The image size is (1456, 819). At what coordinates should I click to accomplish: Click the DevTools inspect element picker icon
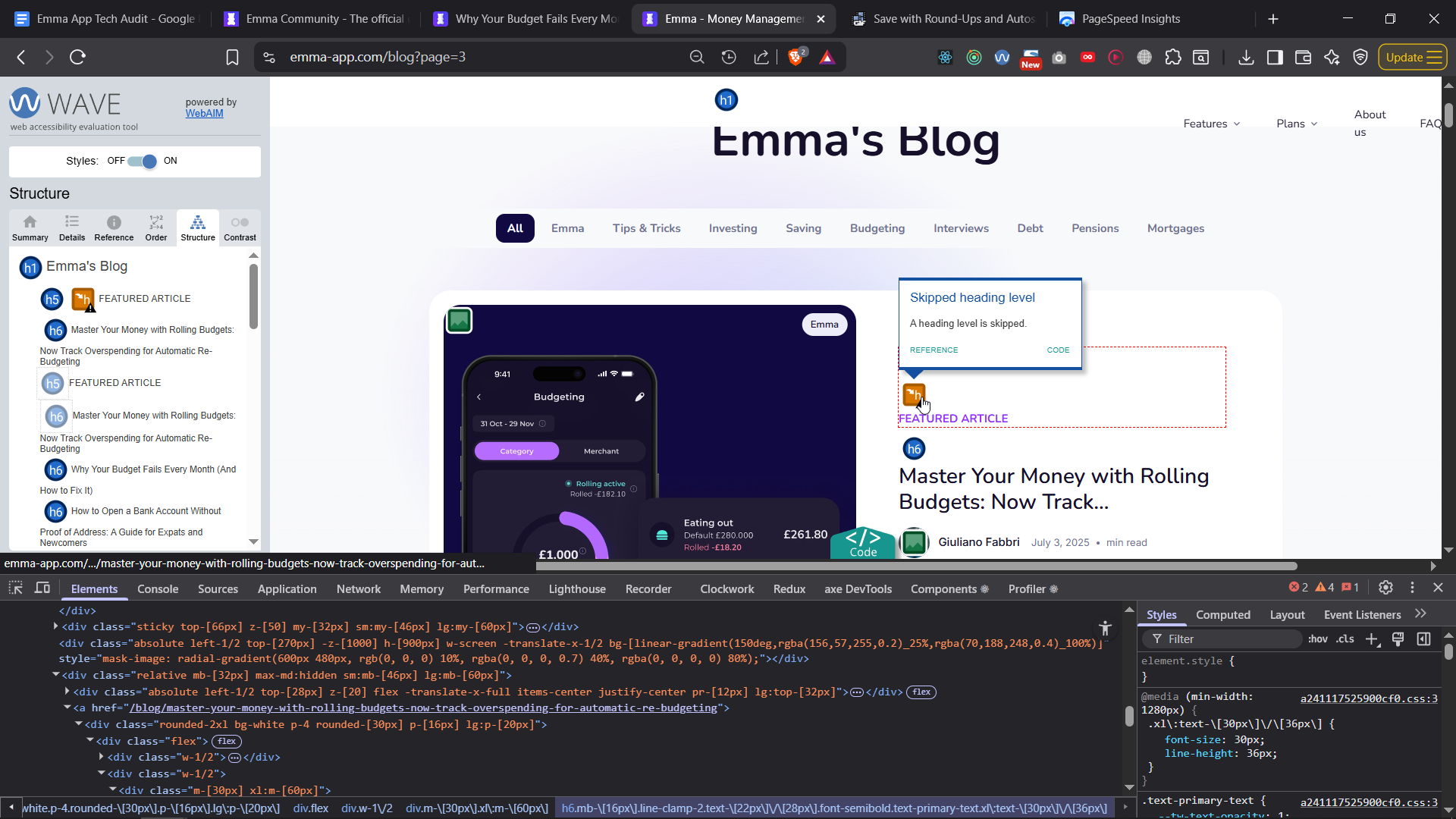pyautogui.click(x=15, y=588)
